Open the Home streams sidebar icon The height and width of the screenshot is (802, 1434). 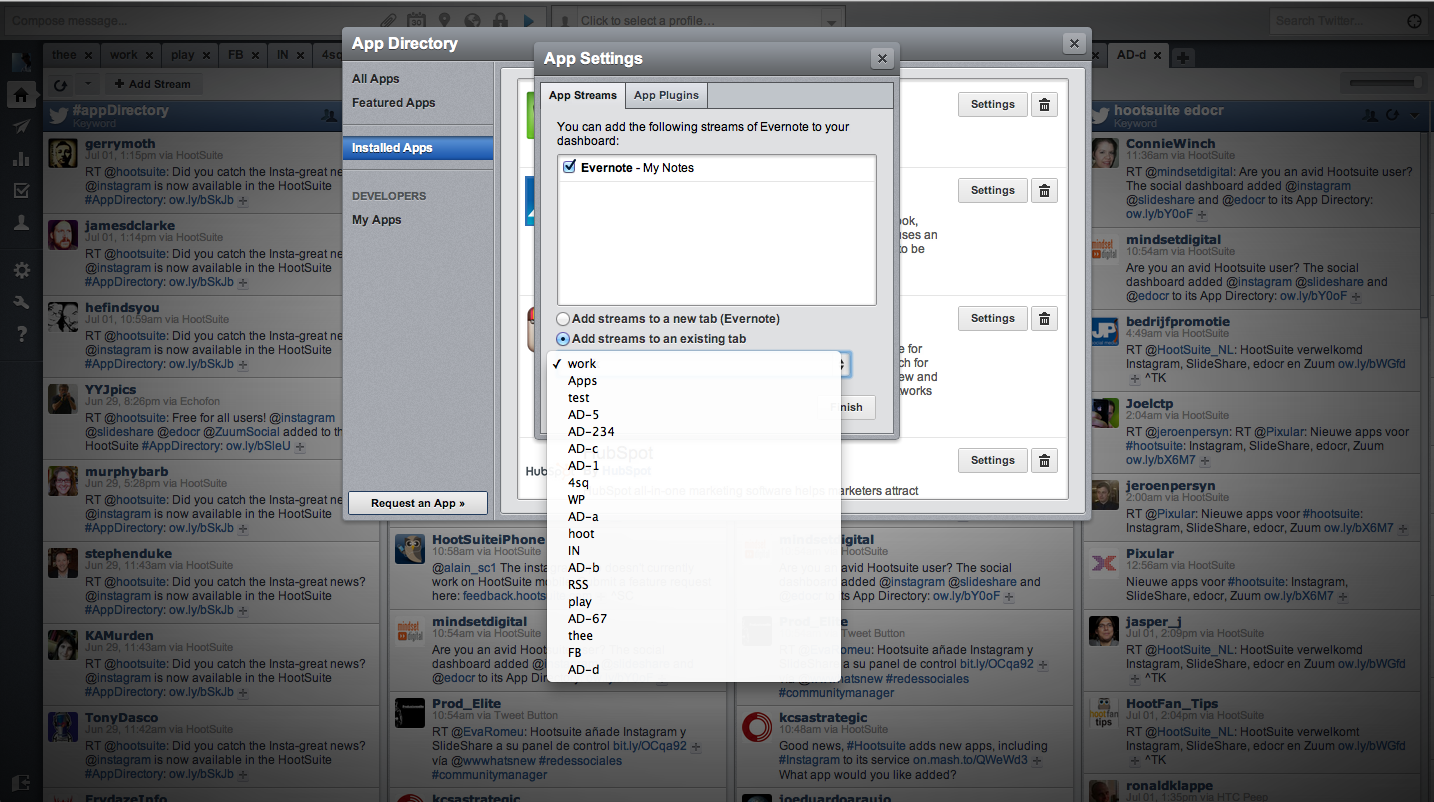(21, 96)
